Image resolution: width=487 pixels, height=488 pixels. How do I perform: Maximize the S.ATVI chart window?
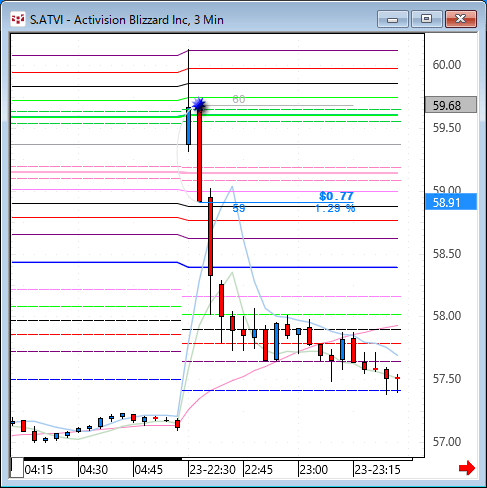click(x=426, y=19)
